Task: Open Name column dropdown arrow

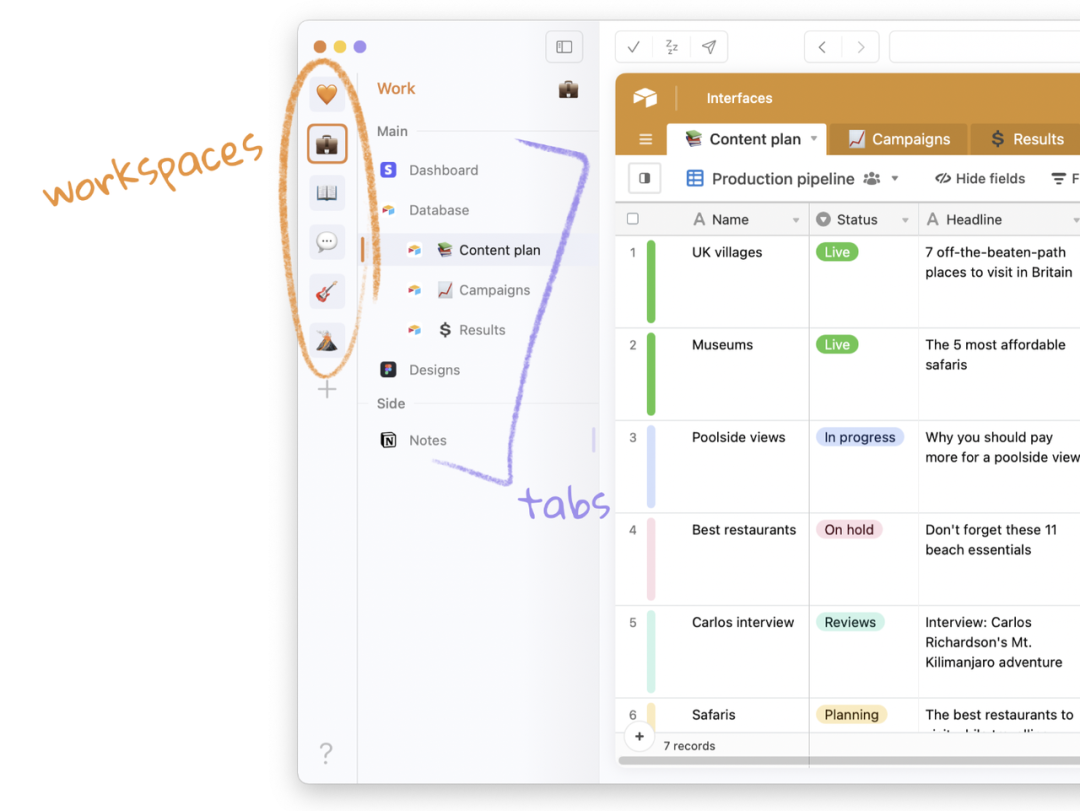Action: (x=796, y=220)
